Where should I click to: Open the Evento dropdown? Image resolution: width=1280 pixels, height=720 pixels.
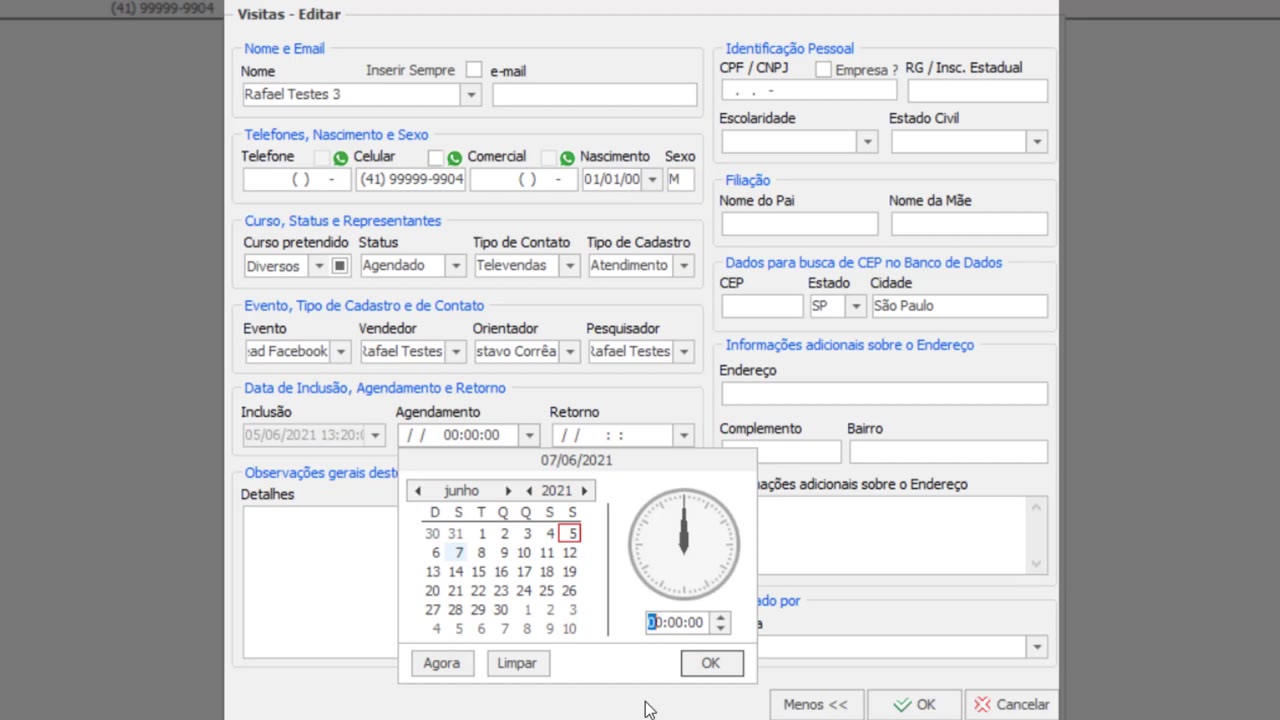point(341,352)
